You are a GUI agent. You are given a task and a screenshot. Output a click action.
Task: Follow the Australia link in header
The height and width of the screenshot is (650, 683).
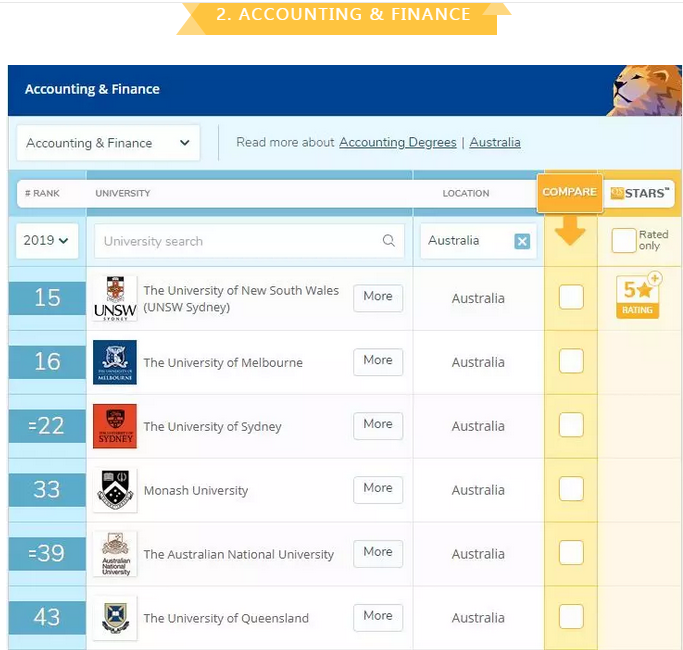coord(495,142)
